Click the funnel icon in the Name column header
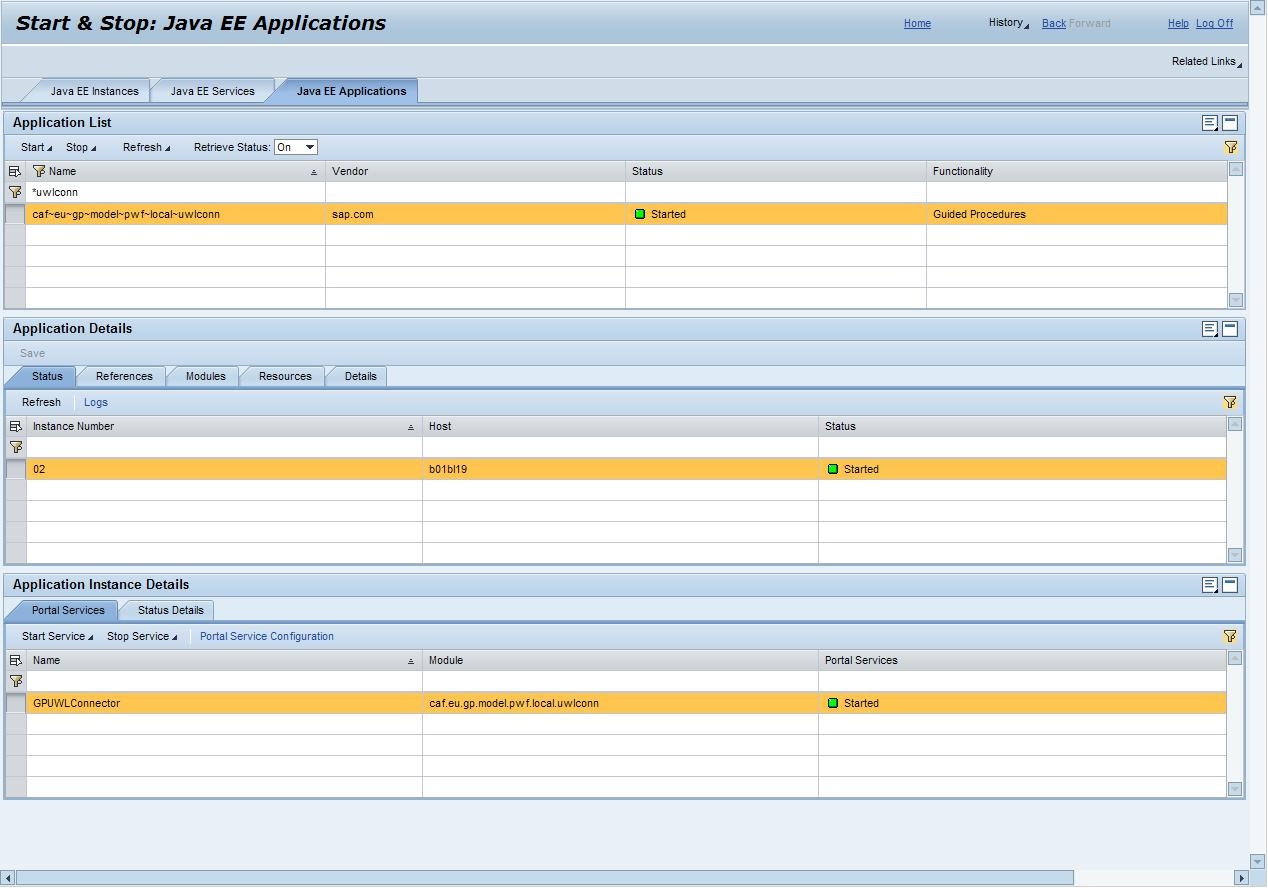1268x888 pixels. click(39, 171)
